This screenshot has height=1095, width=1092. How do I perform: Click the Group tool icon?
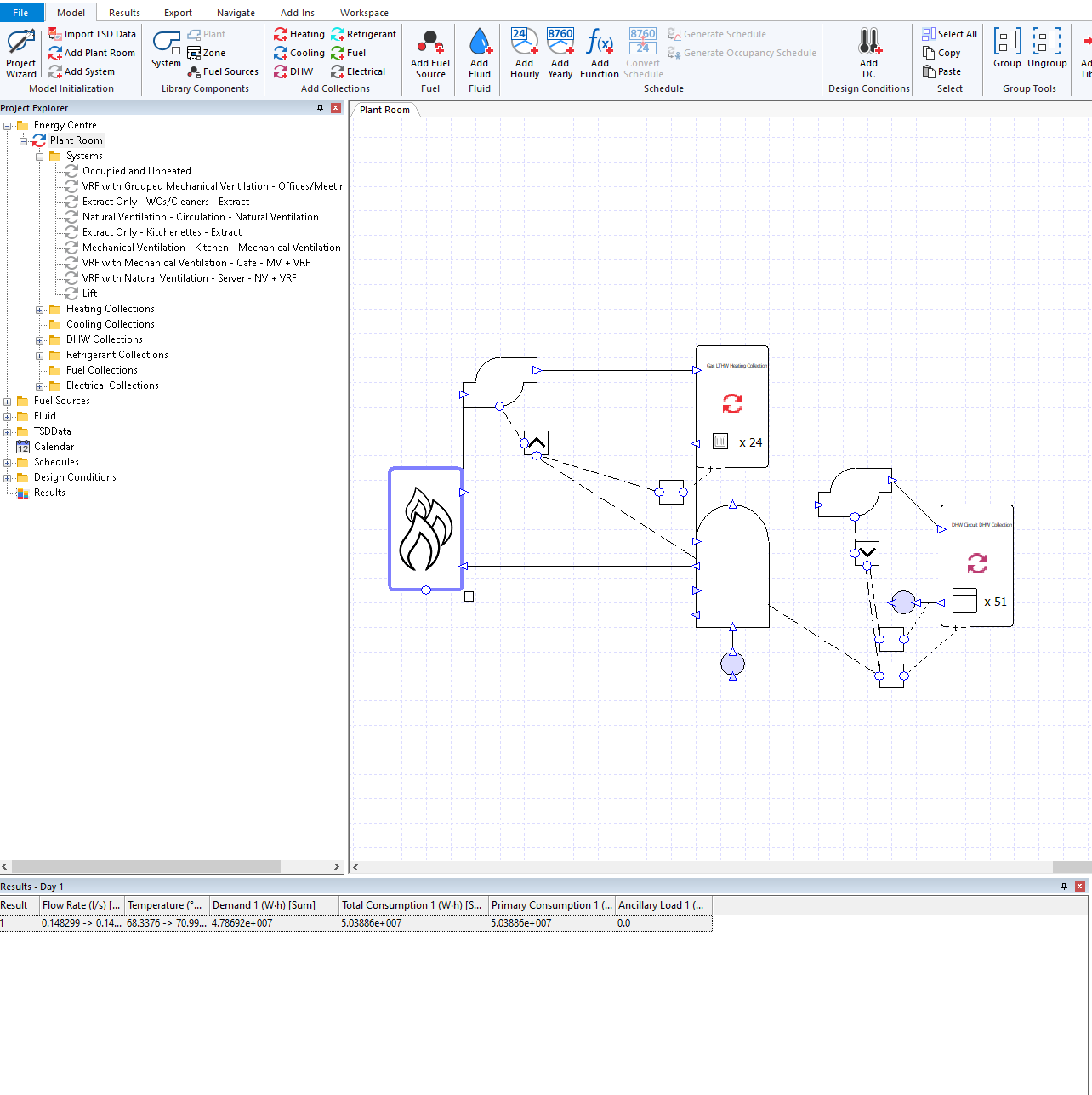pos(1007,43)
